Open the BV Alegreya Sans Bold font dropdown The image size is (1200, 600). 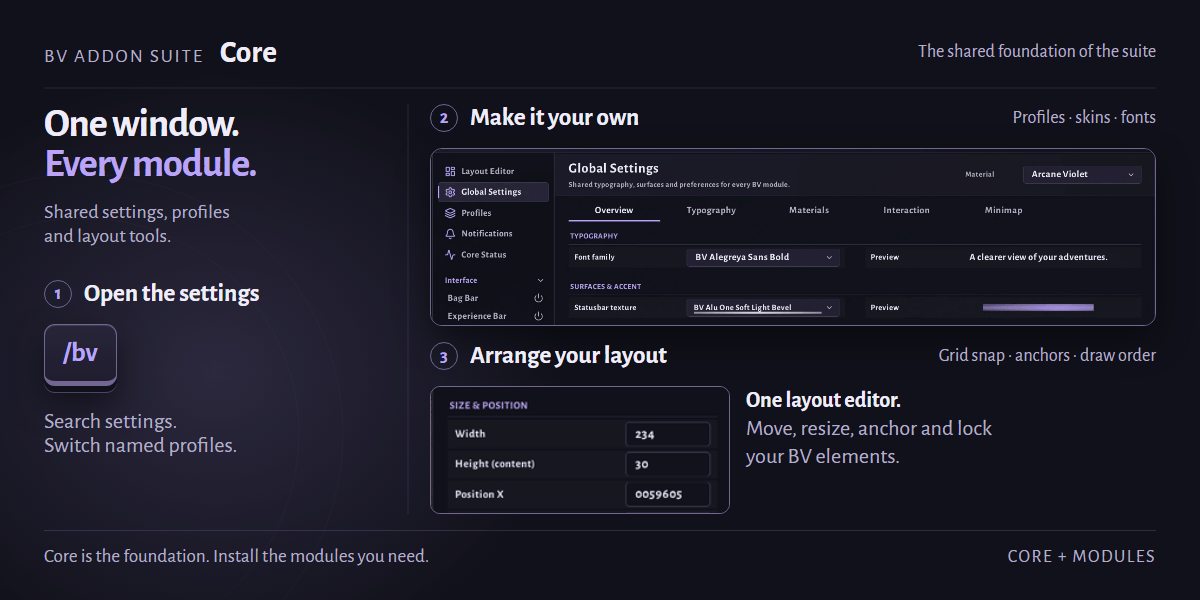[x=764, y=257]
